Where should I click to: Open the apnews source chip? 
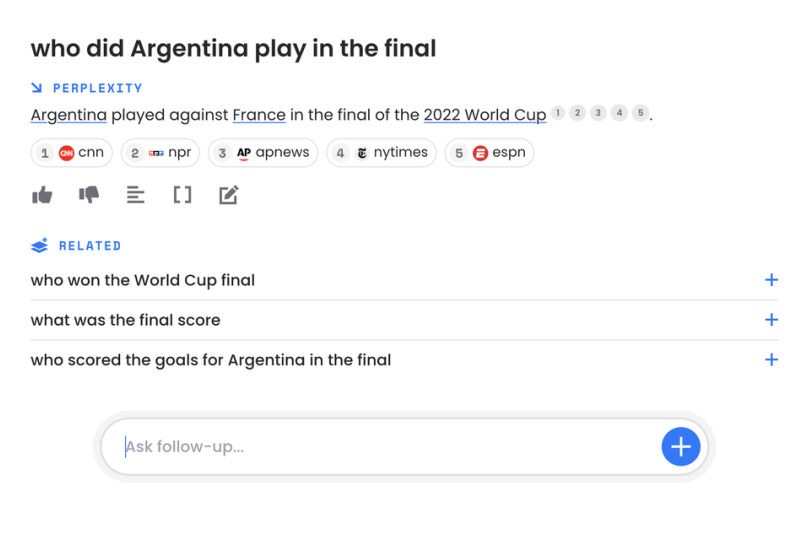coord(263,153)
